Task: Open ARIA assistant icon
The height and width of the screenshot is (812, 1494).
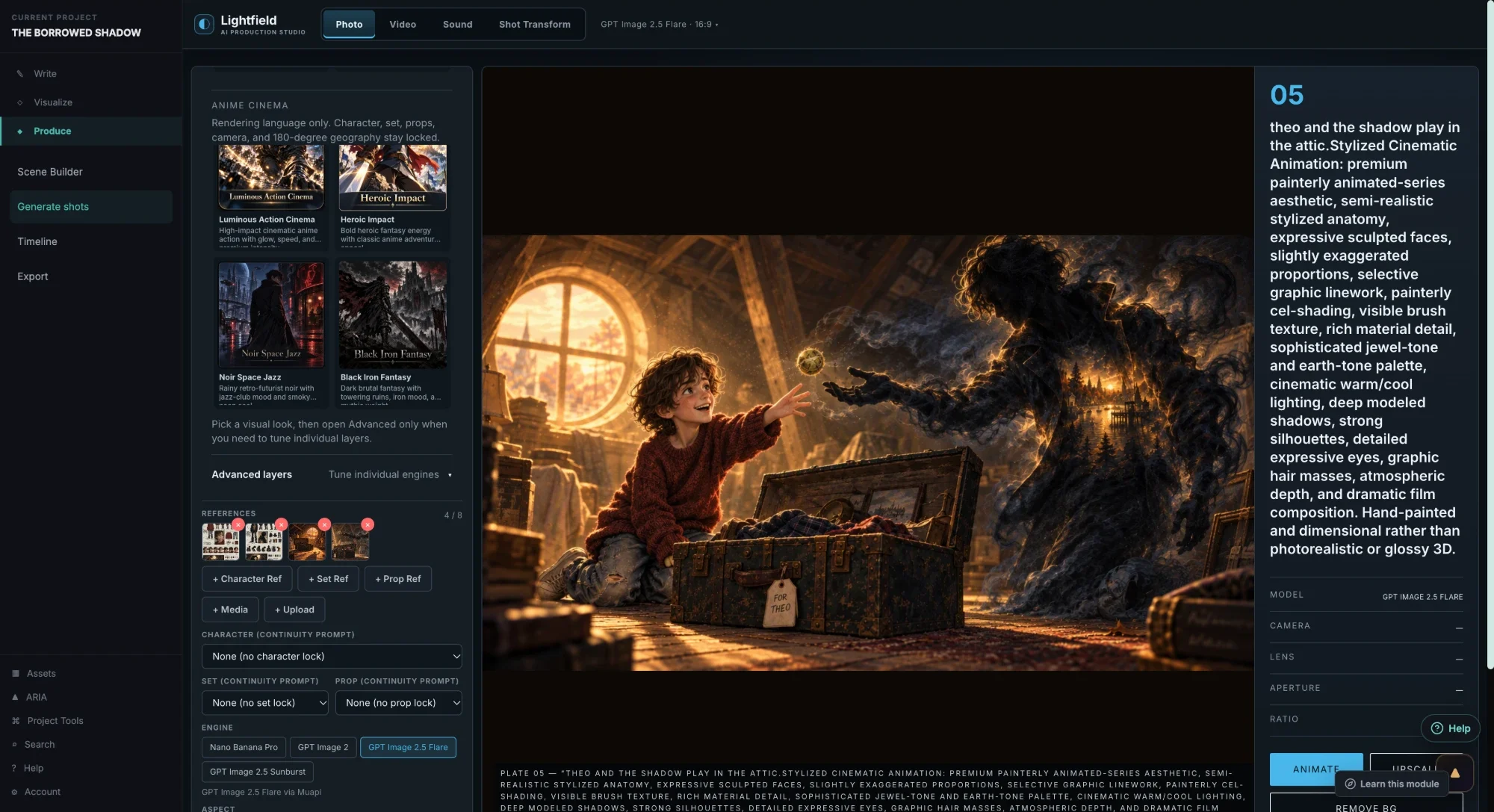Action: coord(15,697)
